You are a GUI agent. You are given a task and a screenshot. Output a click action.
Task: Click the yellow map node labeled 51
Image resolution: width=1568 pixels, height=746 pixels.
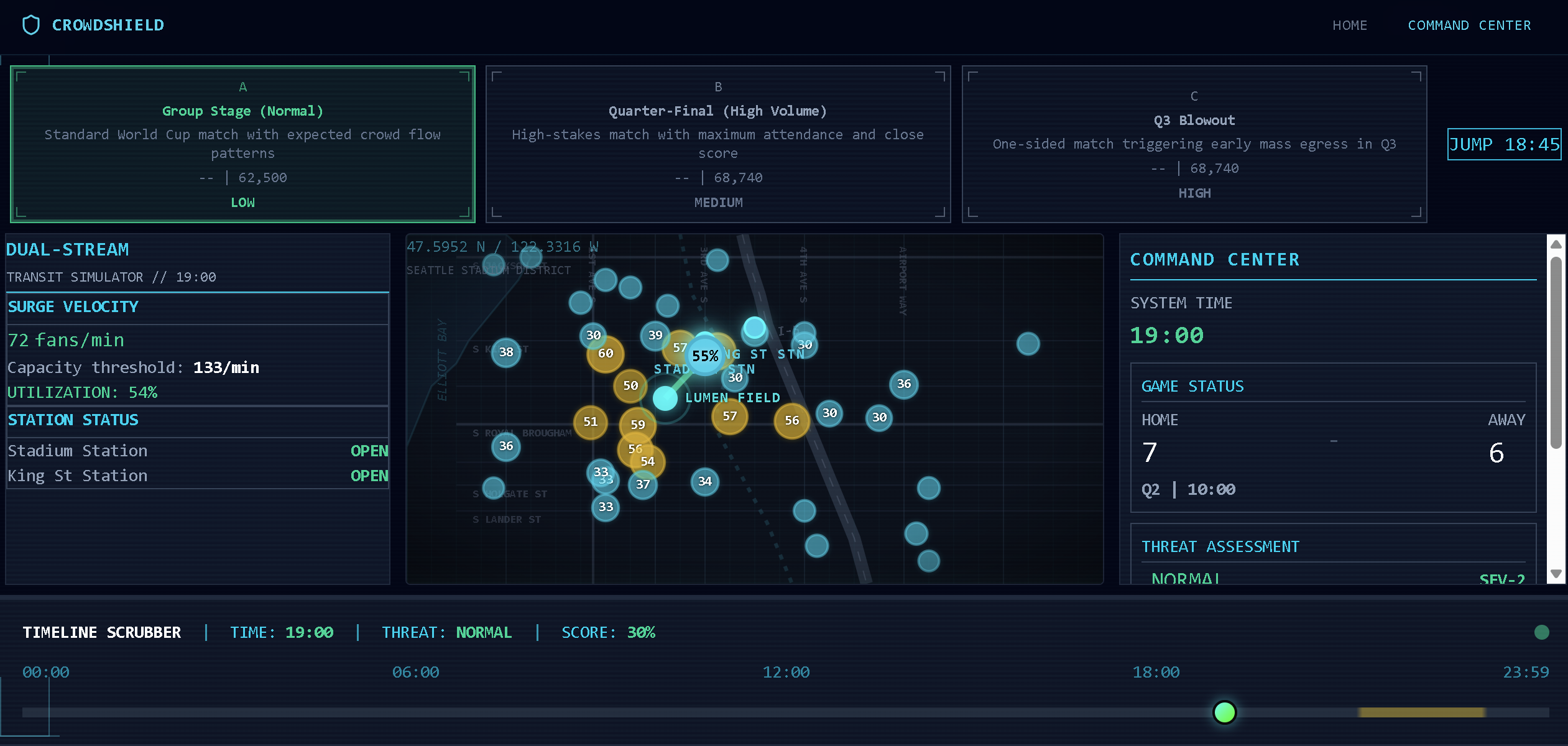point(590,421)
